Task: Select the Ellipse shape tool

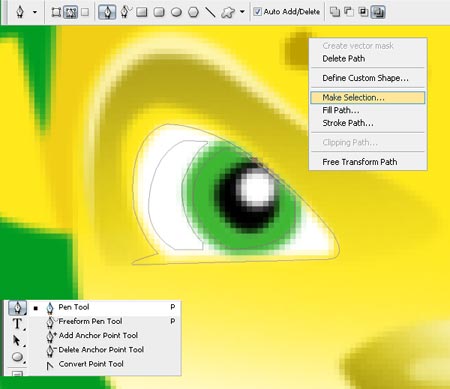Action: [x=176, y=12]
